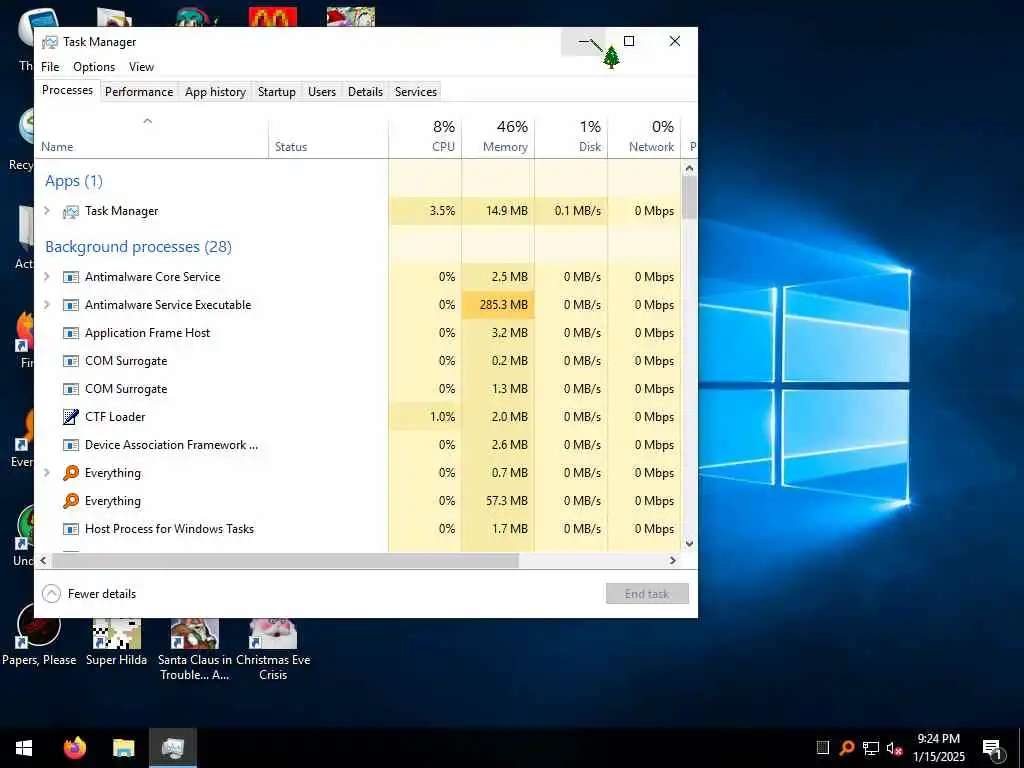The image size is (1024, 768).
Task: Open the Windows Start menu
Action: click(x=24, y=748)
